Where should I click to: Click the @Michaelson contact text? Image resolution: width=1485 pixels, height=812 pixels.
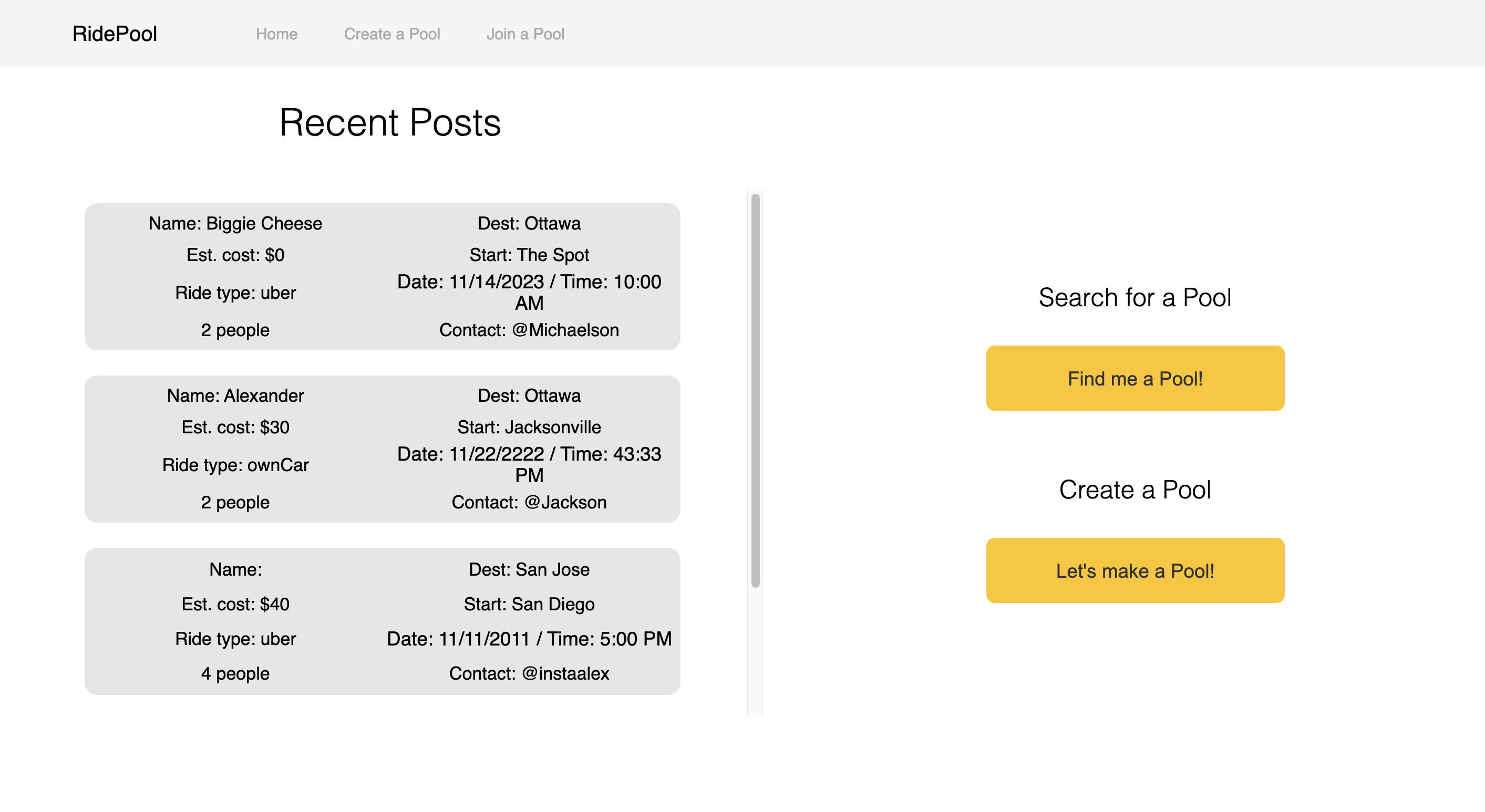click(x=564, y=330)
